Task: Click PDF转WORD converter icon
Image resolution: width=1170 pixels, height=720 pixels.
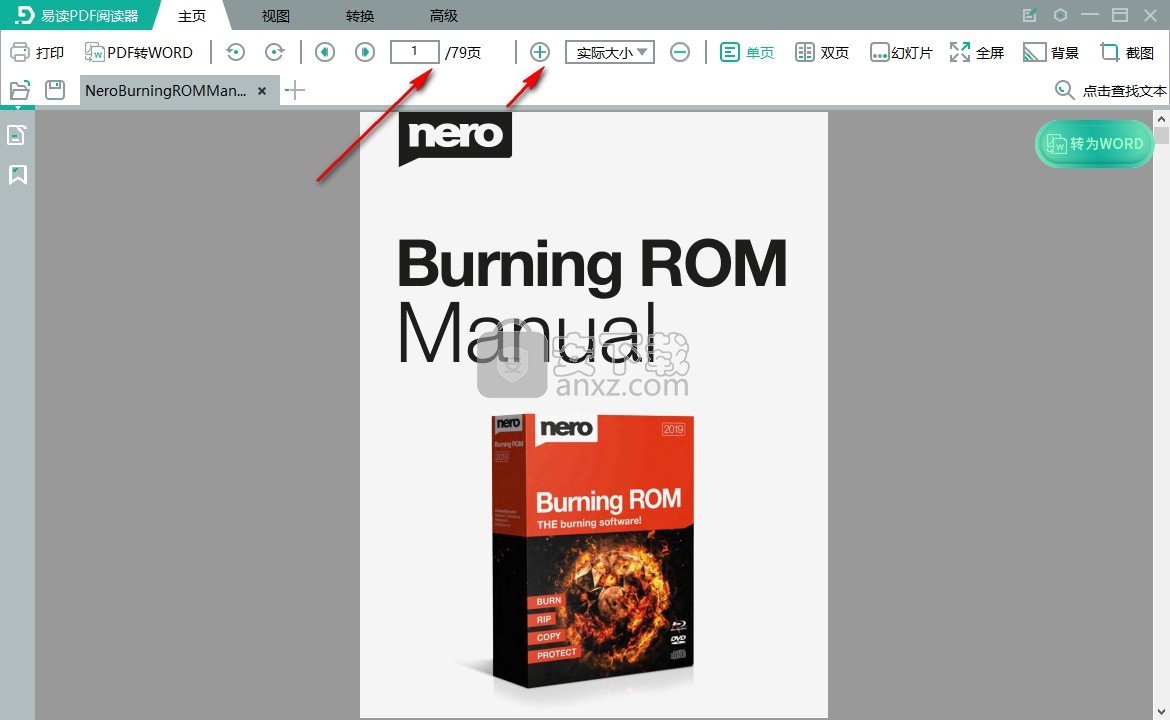Action: pos(95,52)
